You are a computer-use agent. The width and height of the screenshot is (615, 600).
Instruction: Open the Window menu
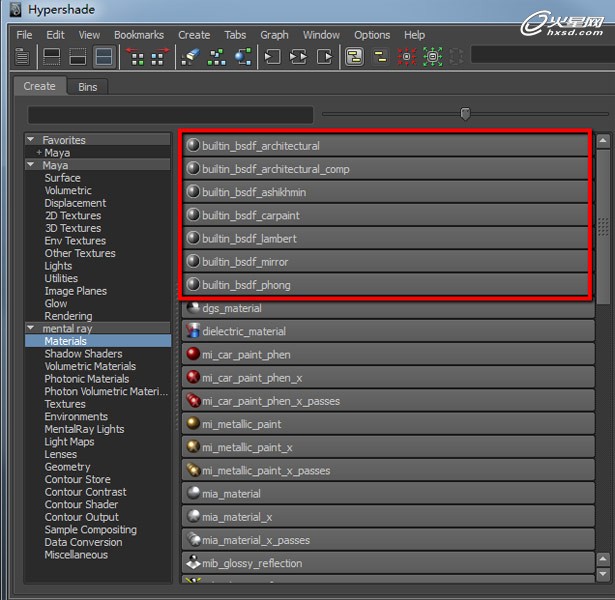tap(321, 35)
